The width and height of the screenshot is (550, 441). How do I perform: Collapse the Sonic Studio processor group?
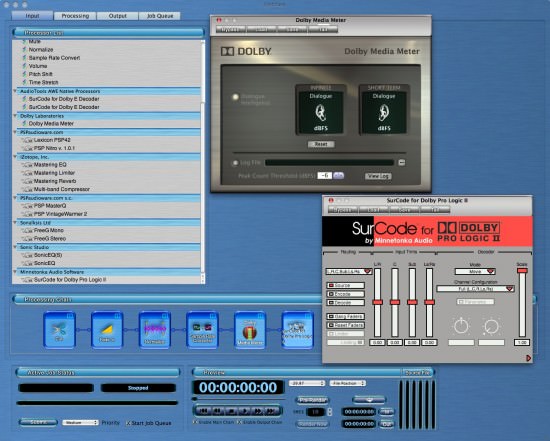pos(15,247)
